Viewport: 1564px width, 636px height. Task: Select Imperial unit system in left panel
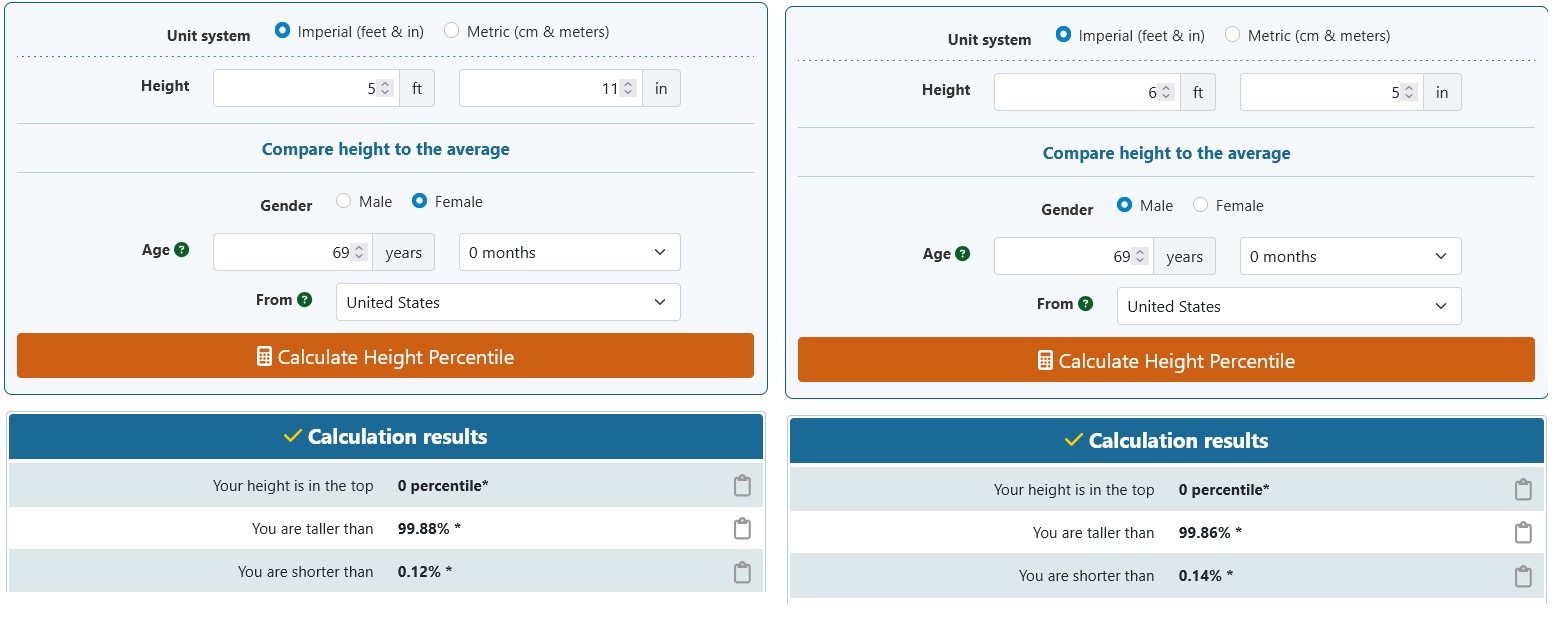click(282, 31)
